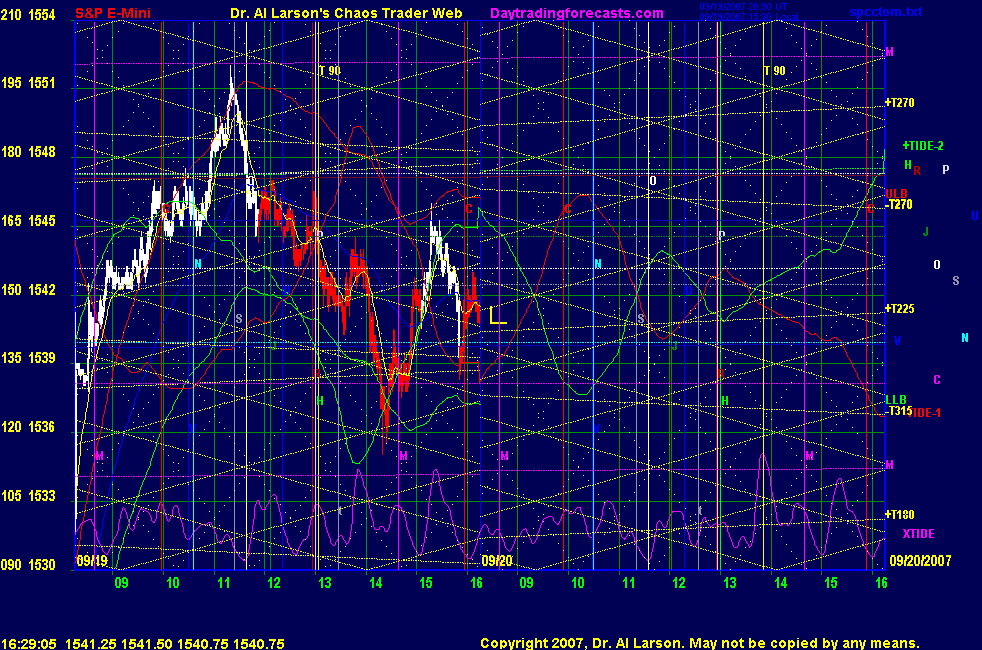Screen dimensions: 982x650
Task: Click the Dr. Al Larson's Chaos Trader Web heading
Action: coord(346,13)
